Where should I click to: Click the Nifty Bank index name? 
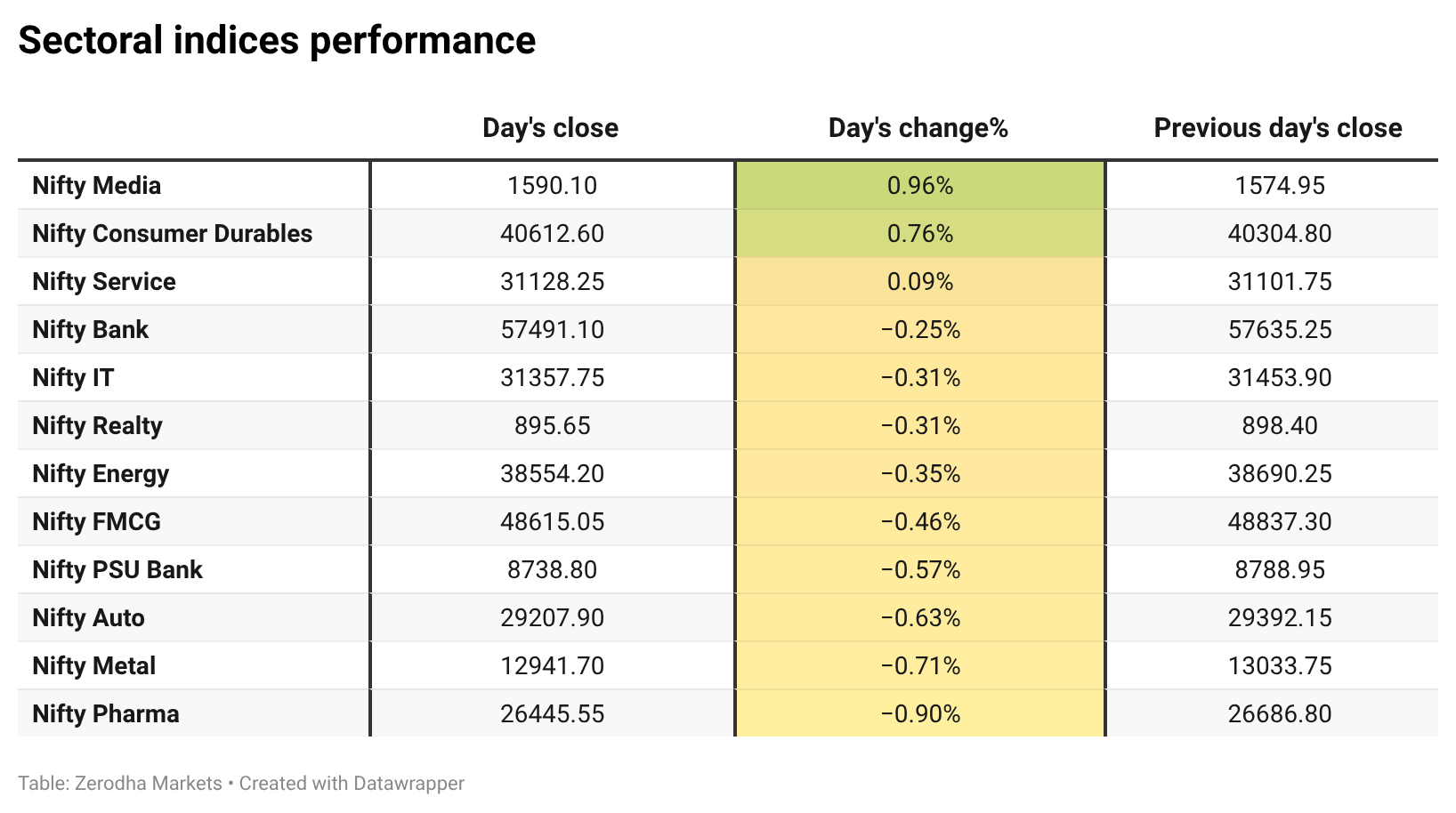(91, 329)
